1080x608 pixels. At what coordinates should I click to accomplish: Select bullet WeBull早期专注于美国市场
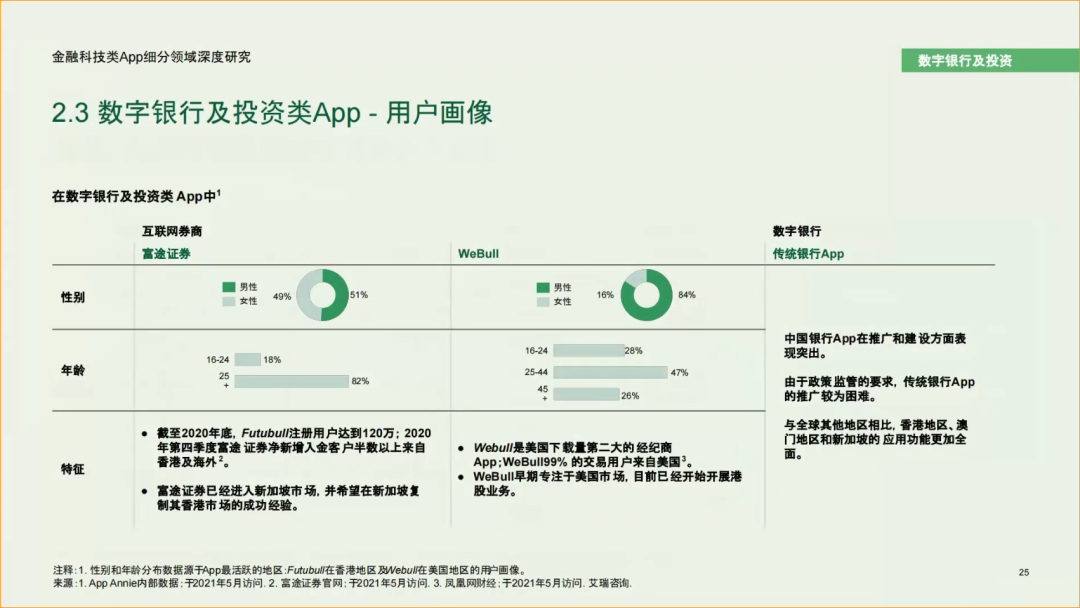[x=600, y=483]
